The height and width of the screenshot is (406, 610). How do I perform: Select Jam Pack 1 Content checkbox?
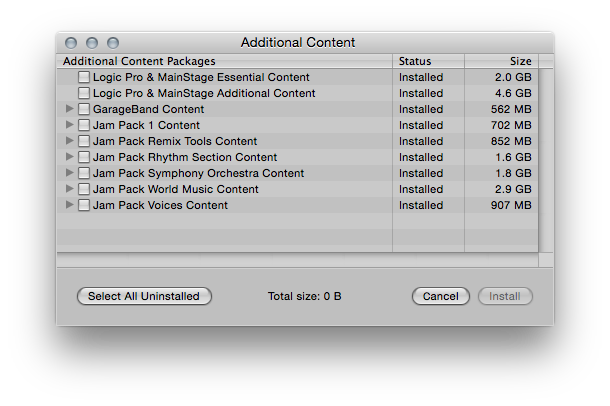[84, 125]
